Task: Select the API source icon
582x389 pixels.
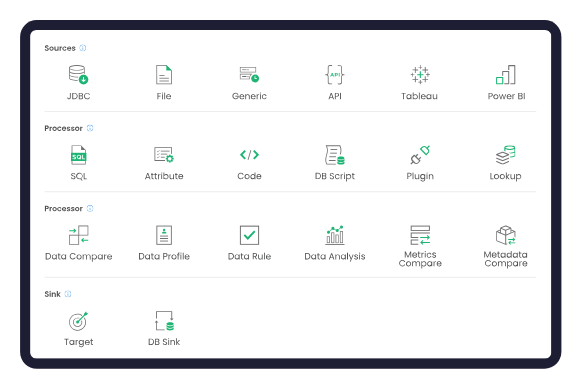Action: tap(334, 75)
